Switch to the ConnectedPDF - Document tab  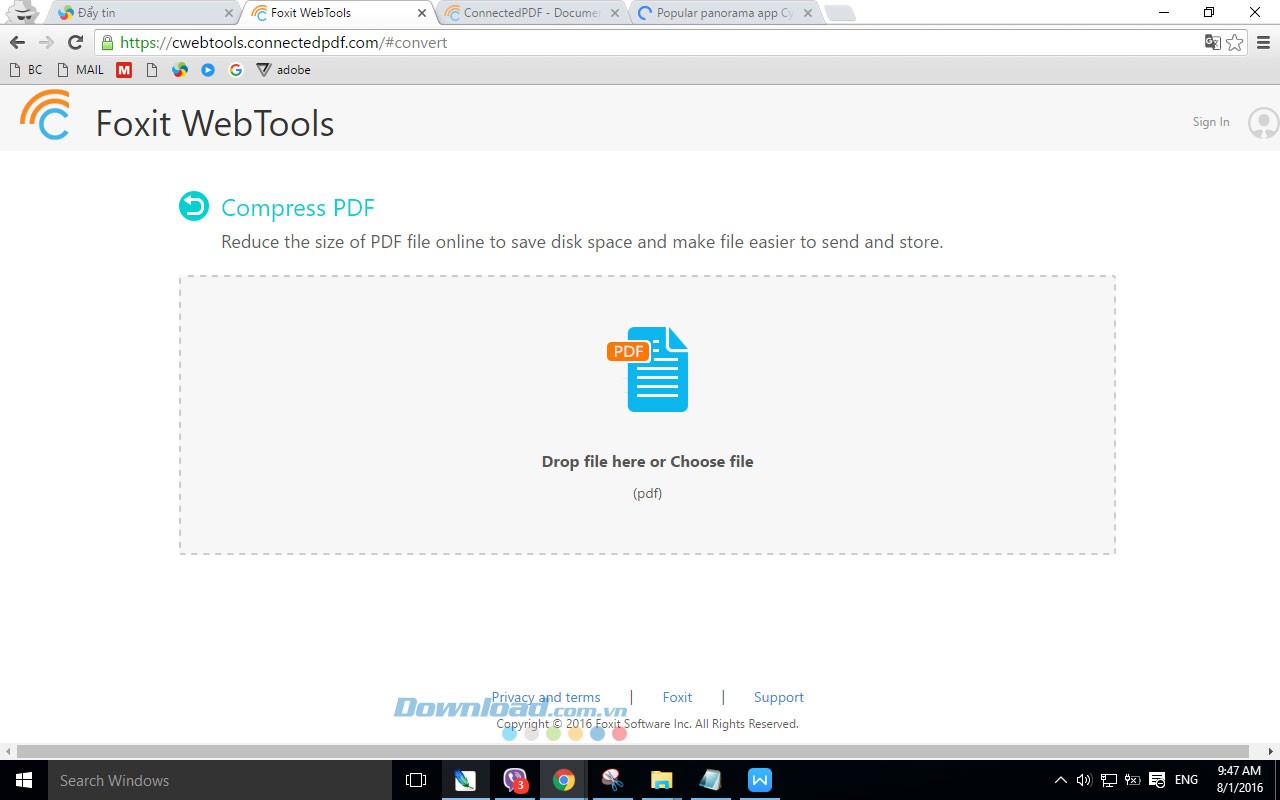530,13
